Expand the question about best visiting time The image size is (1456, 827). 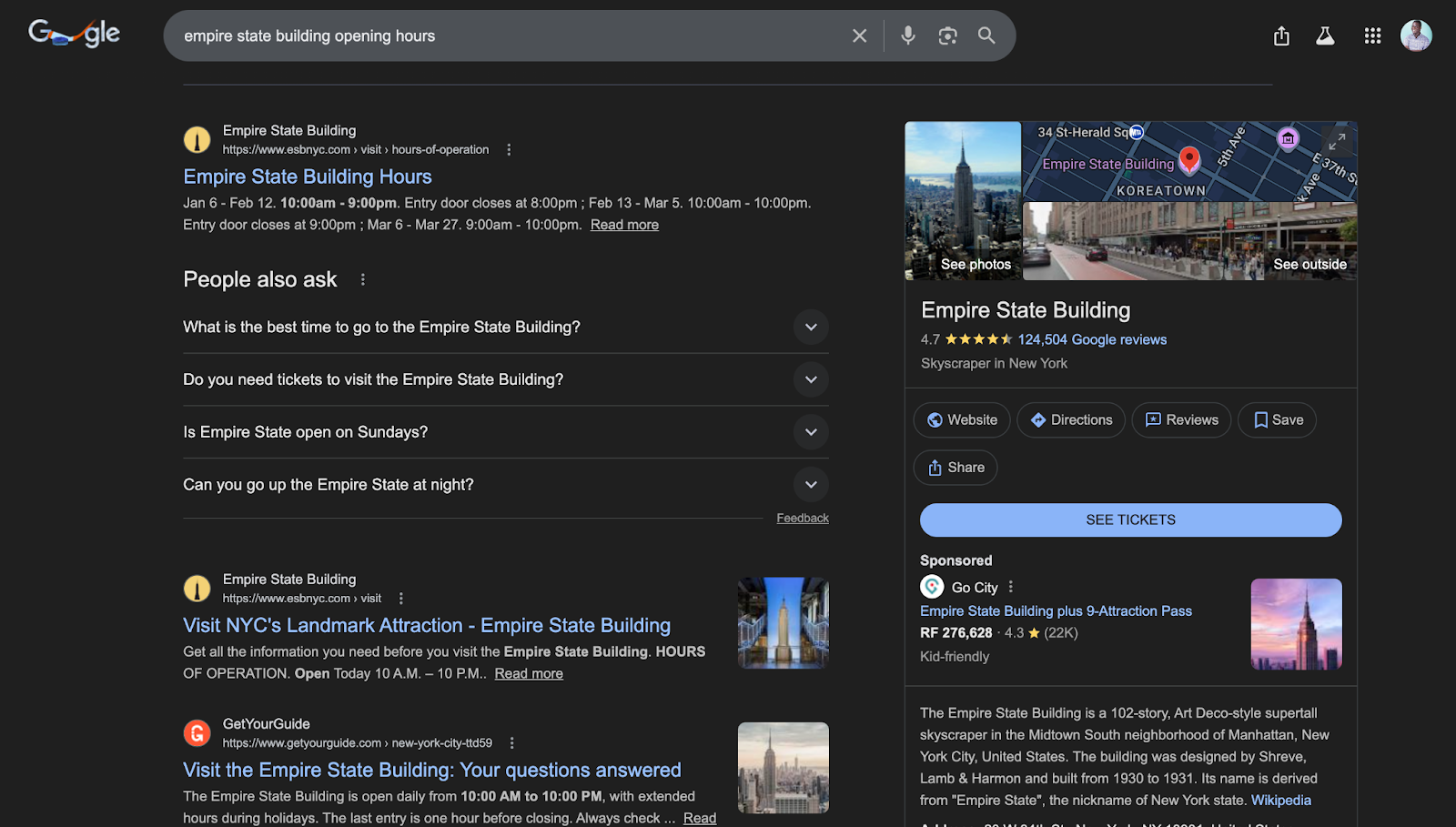809,327
